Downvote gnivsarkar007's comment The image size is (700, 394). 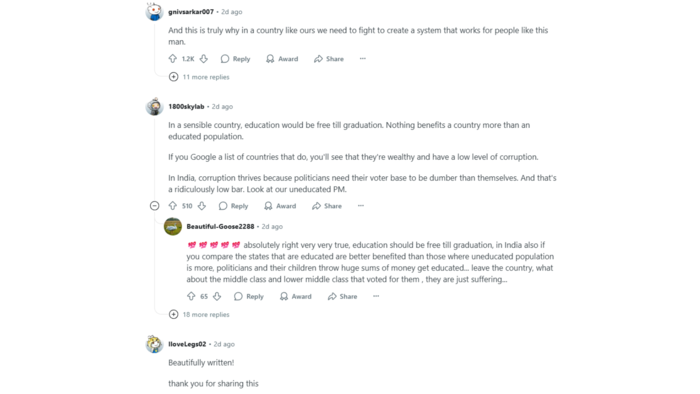pyautogui.click(x=204, y=58)
